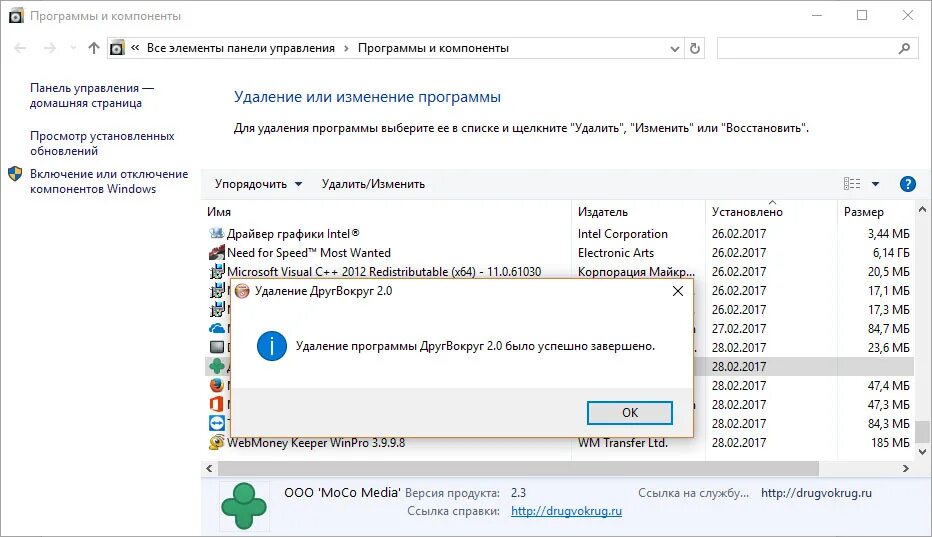This screenshot has width=932, height=537.
Task: Go back with the left arrow
Action: [x=20, y=48]
